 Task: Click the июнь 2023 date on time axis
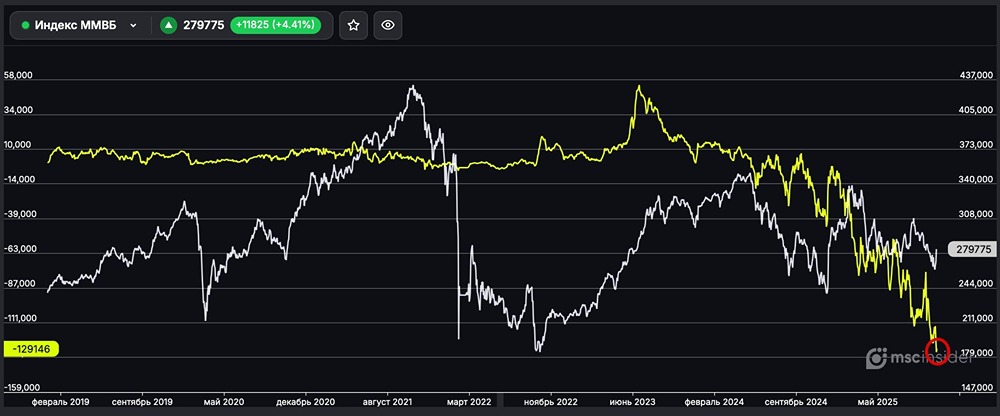pos(633,402)
